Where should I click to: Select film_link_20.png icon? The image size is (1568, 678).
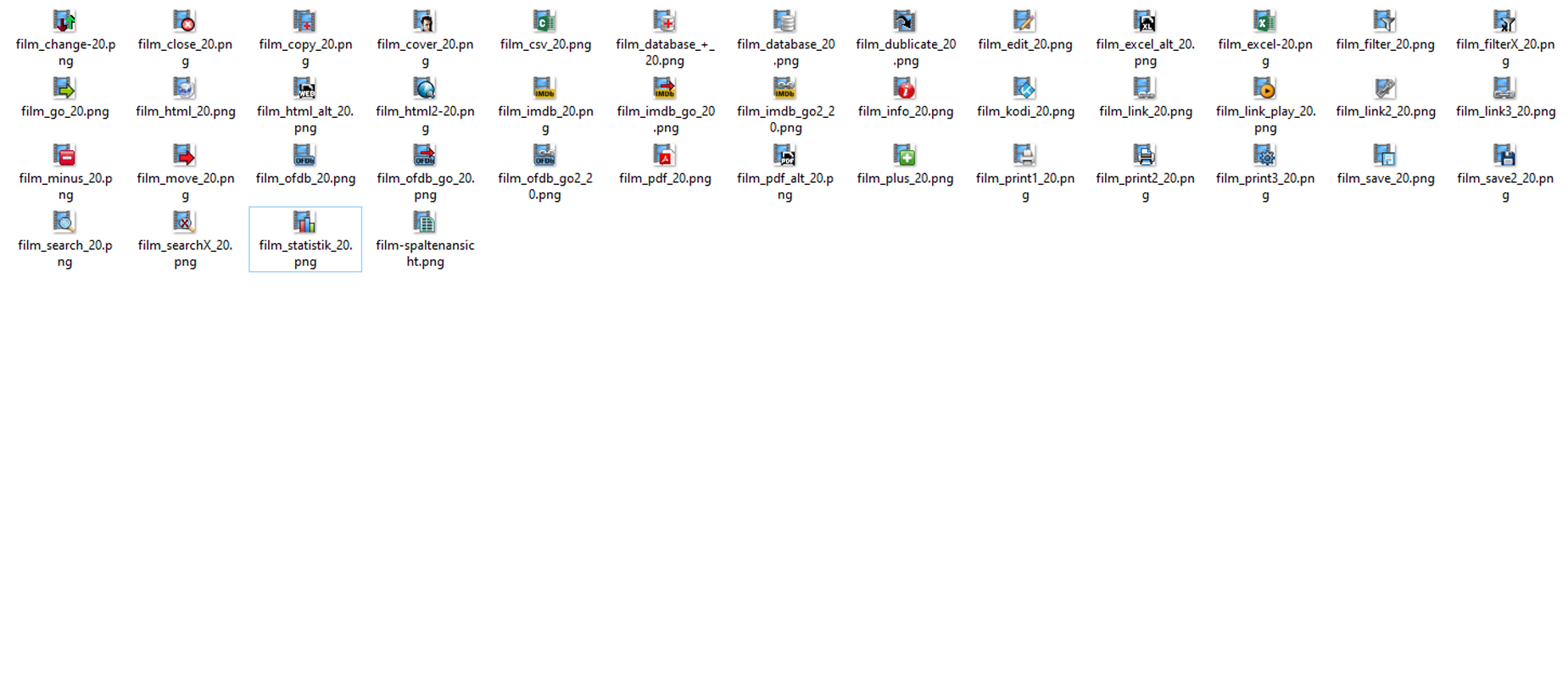[x=1145, y=87]
